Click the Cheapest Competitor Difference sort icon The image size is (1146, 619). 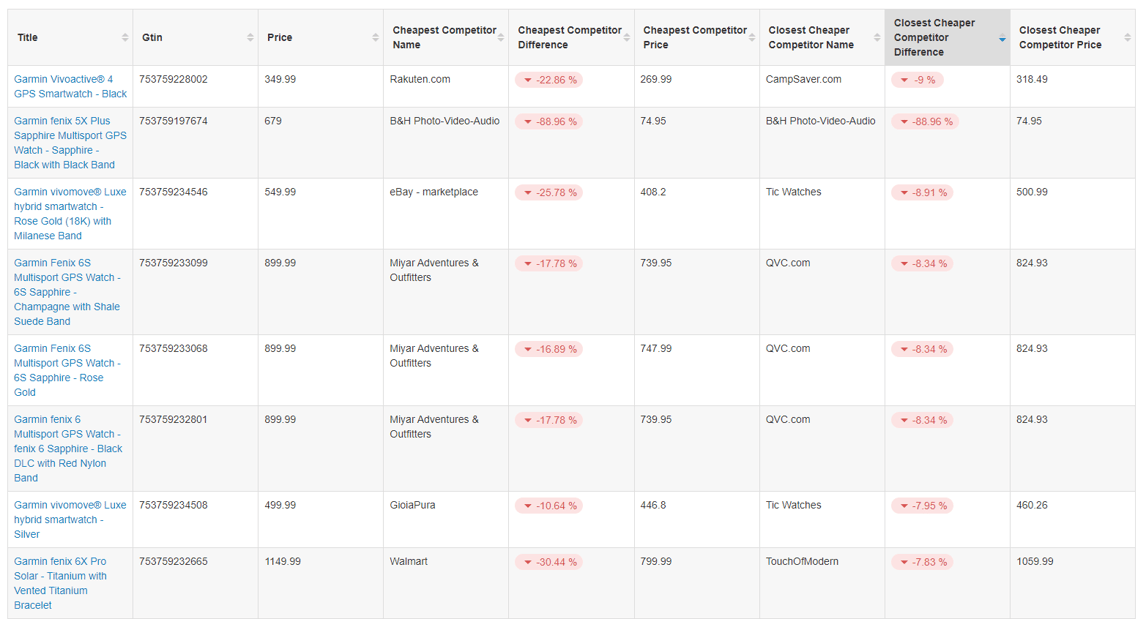coord(627,38)
